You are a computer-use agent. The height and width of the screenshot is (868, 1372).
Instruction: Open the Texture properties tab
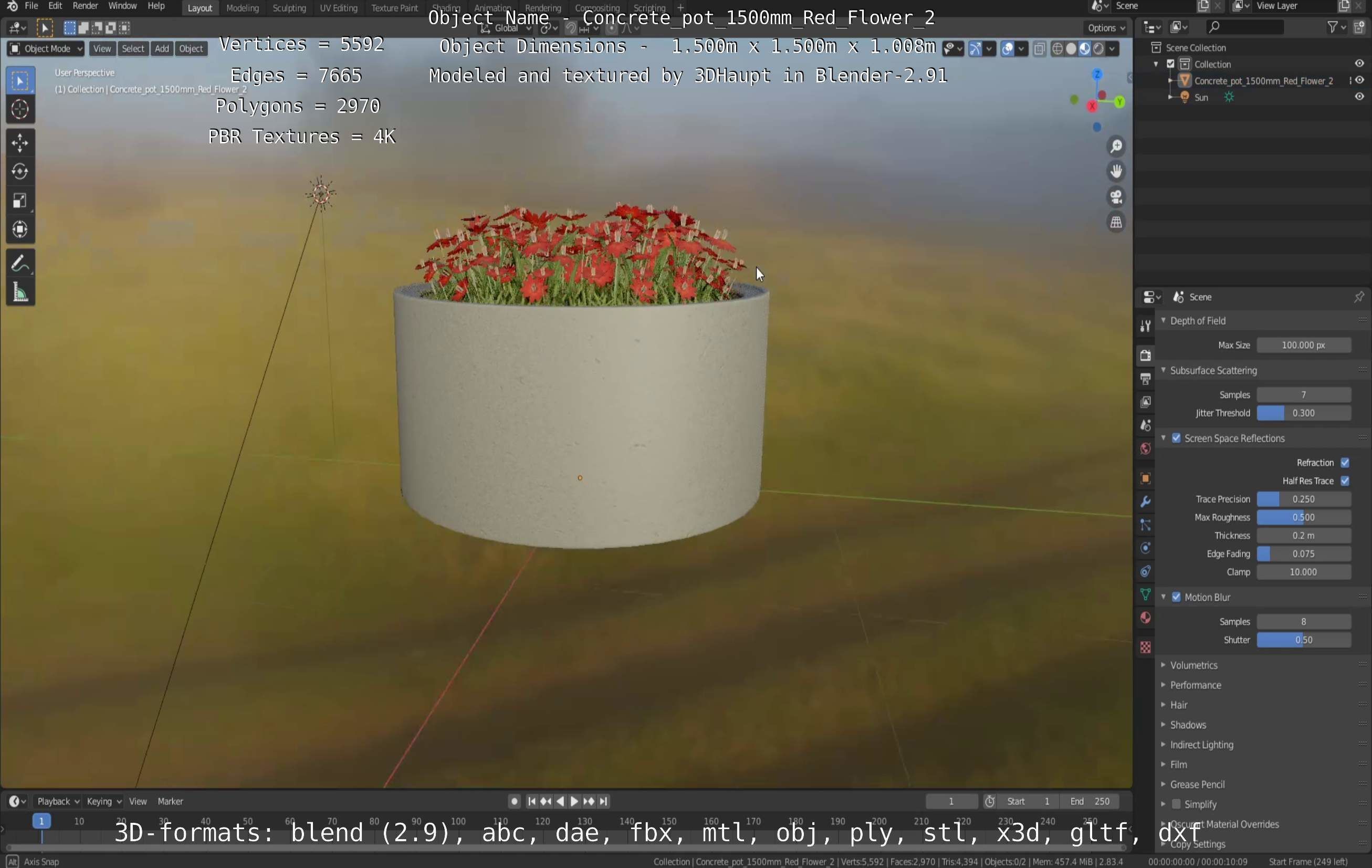coord(1145,647)
